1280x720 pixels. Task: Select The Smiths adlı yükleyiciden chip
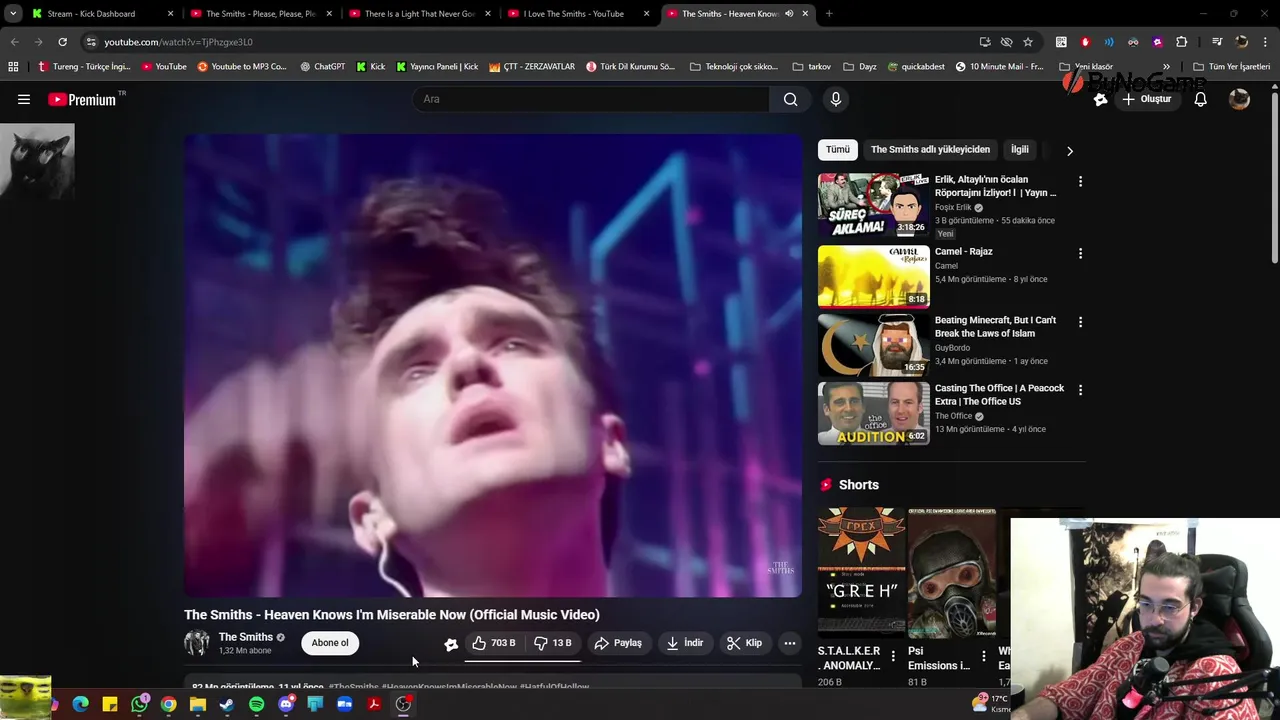(930, 150)
